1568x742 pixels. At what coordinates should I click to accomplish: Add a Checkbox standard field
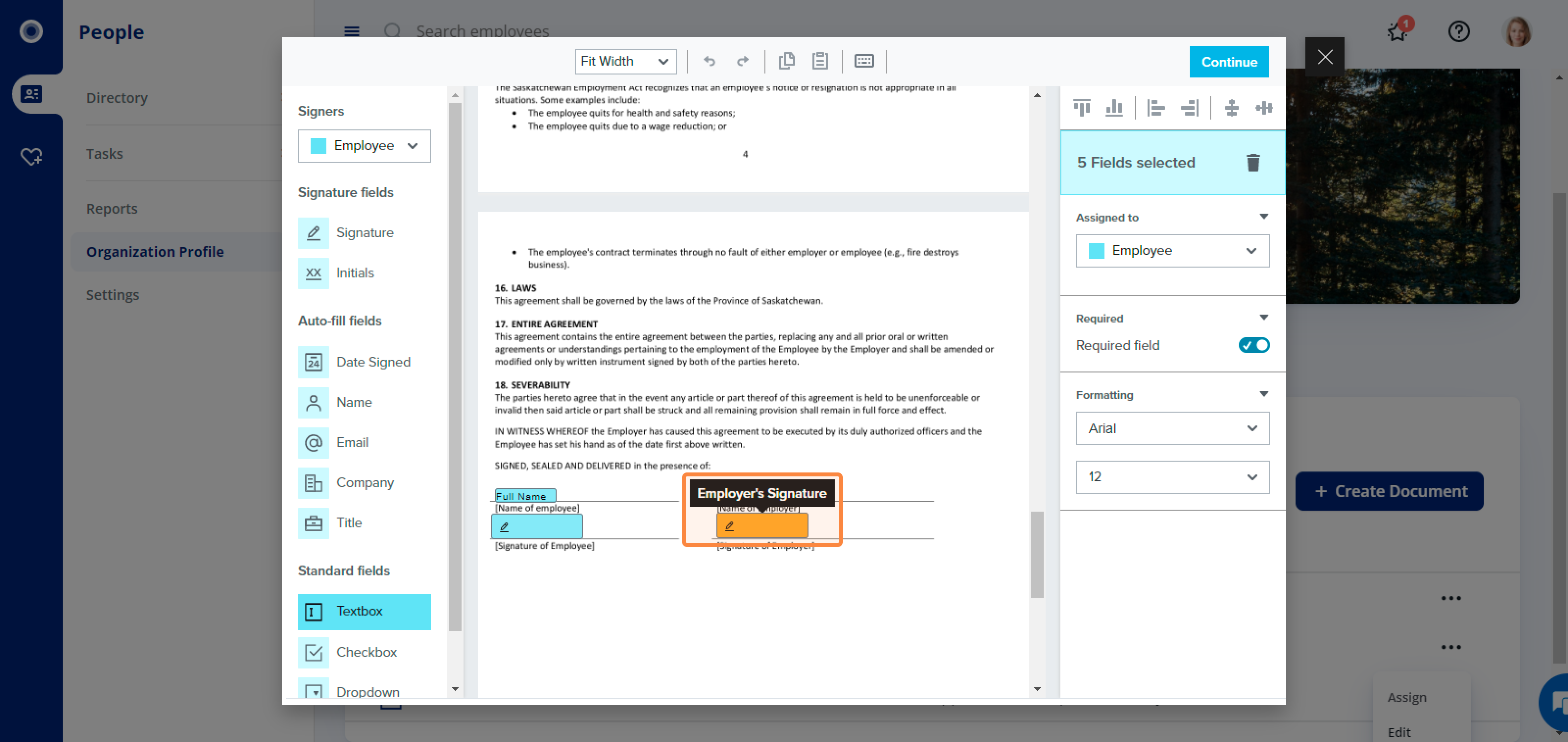[364, 652]
